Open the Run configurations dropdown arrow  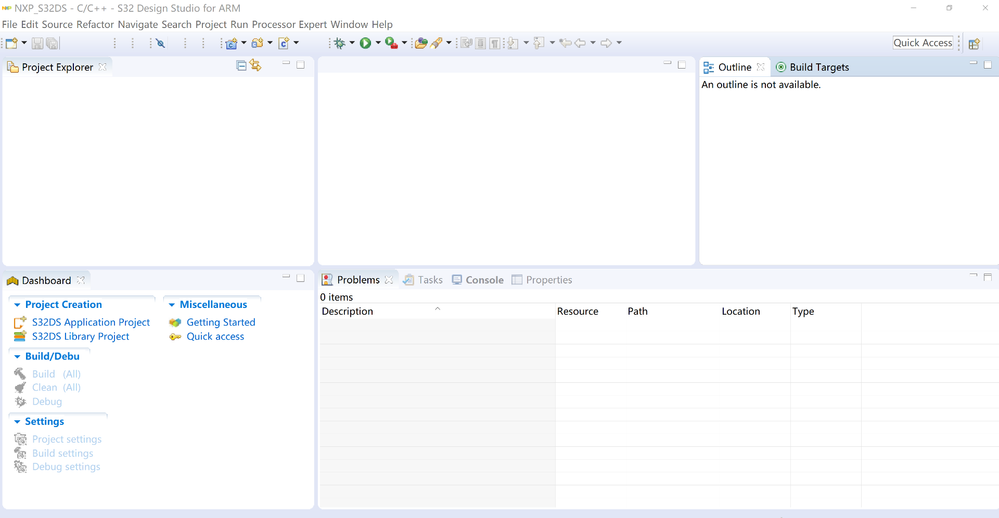pos(378,43)
